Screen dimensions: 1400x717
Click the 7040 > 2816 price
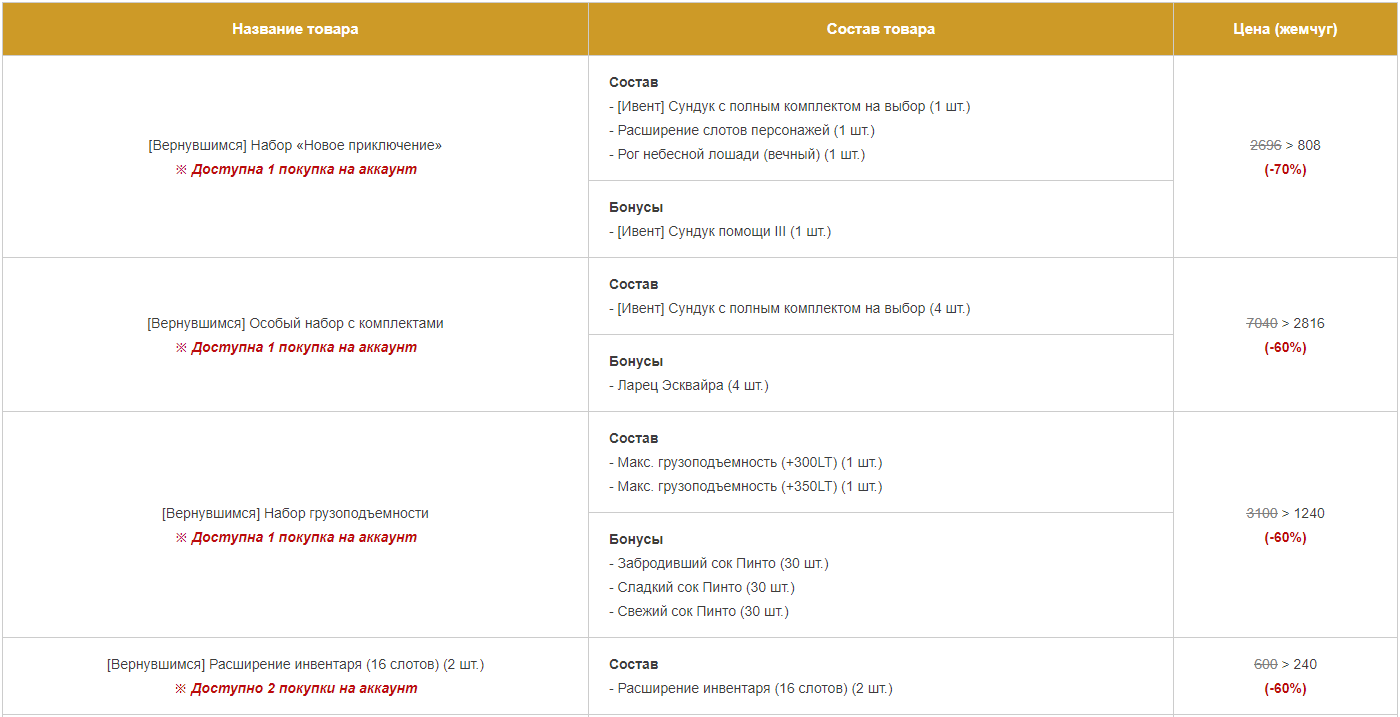pyautogui.click(x=1285, y=323)
